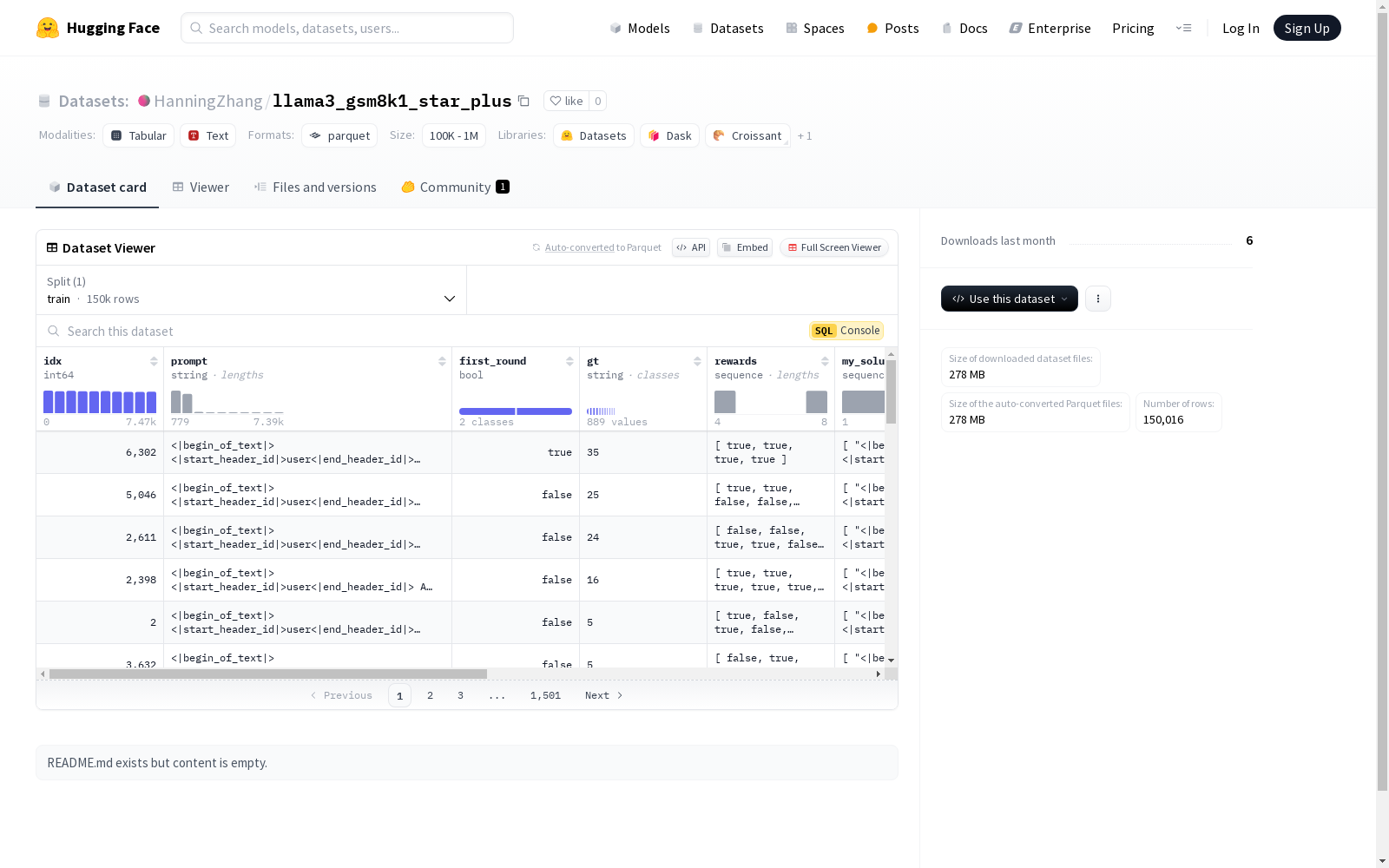1389x868 pixels.
Task: Click the Sign Up button
Action: point(1307,28)
